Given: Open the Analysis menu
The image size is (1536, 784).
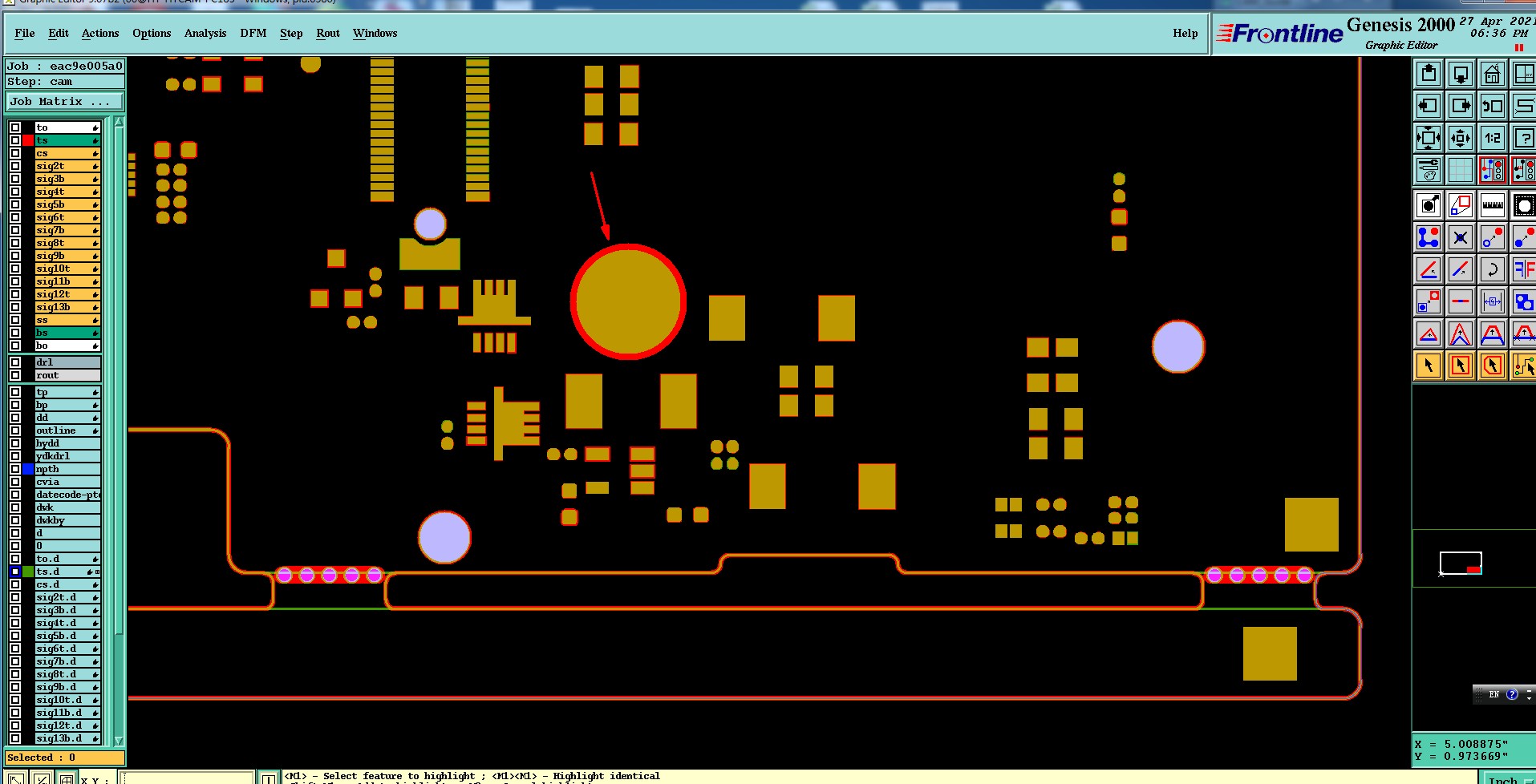Looking at the screenshot, I should (x=205, y=33).
